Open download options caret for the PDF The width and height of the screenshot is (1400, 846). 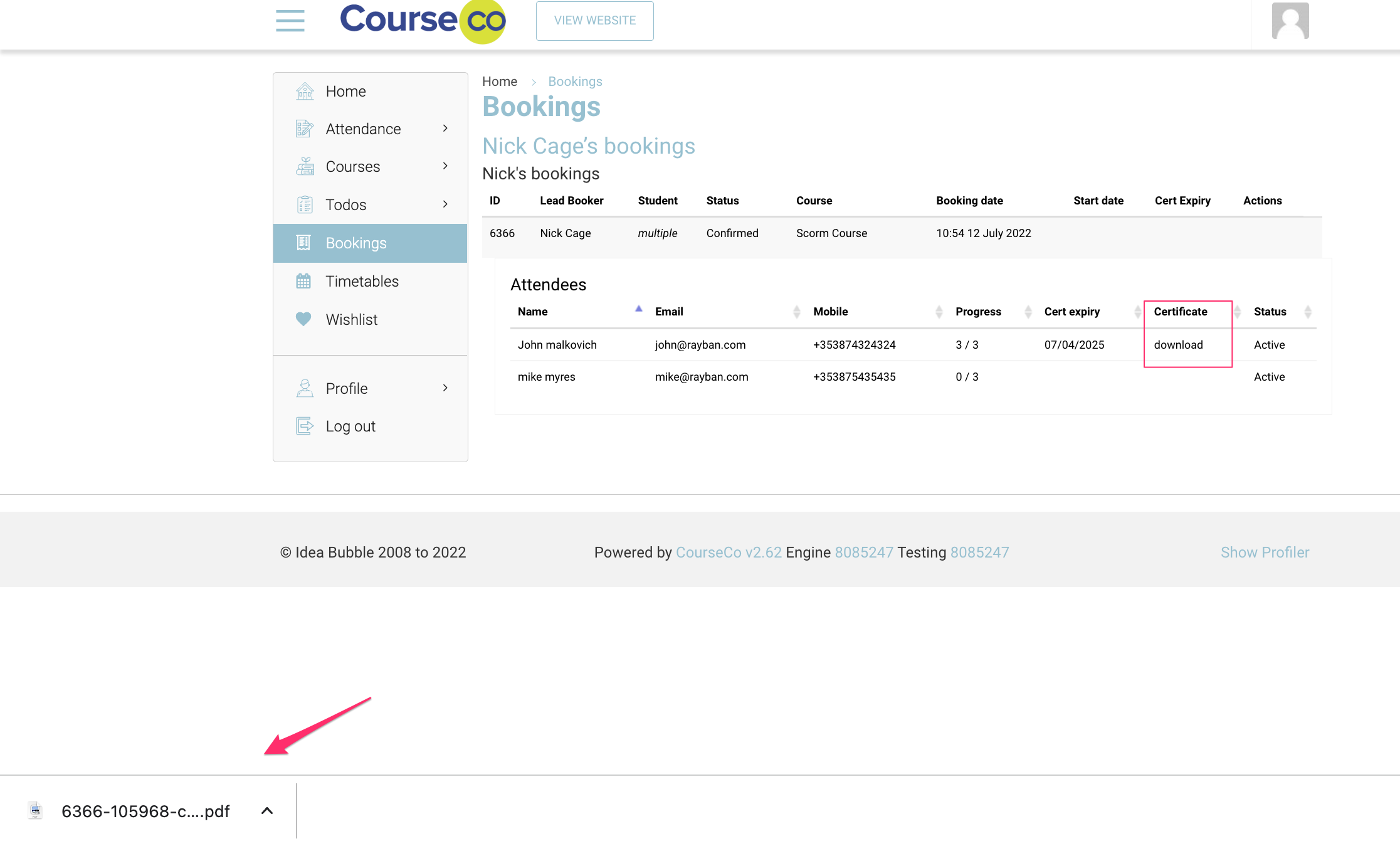point(267,810)
